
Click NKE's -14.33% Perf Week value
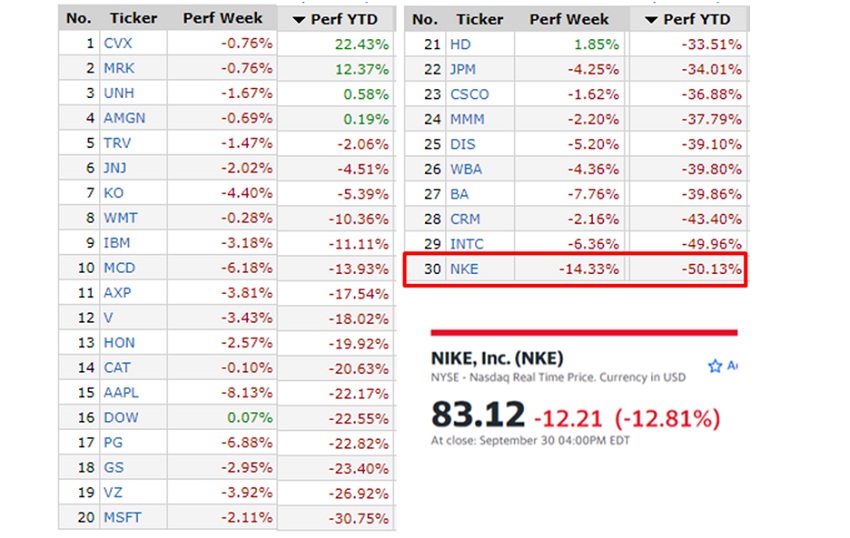click(x=589, y=269)
